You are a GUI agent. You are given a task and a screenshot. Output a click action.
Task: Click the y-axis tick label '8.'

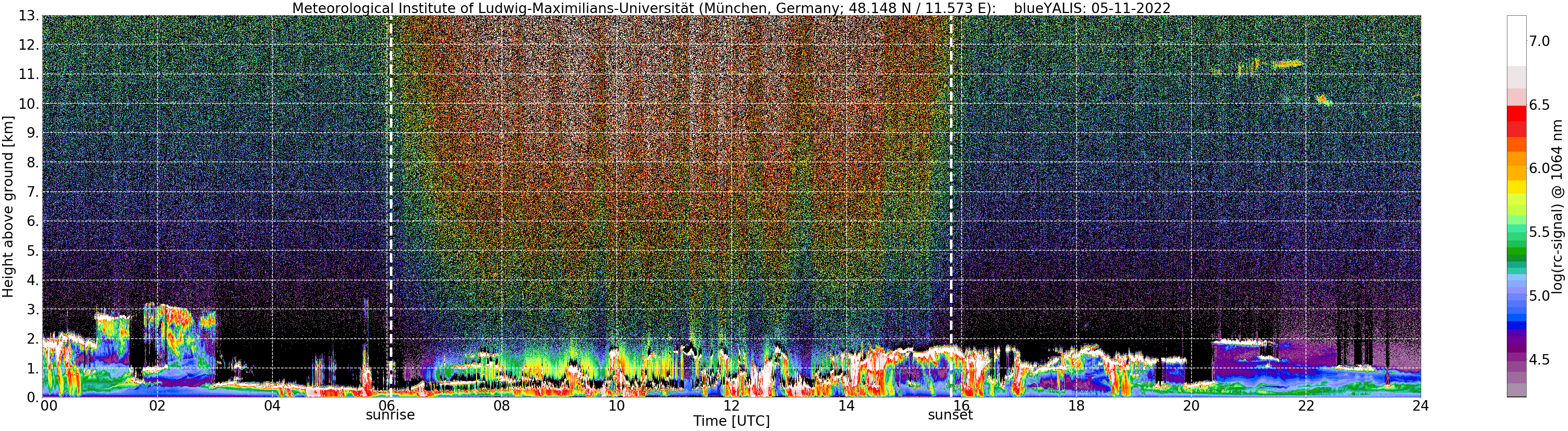[x=33, y=162]
